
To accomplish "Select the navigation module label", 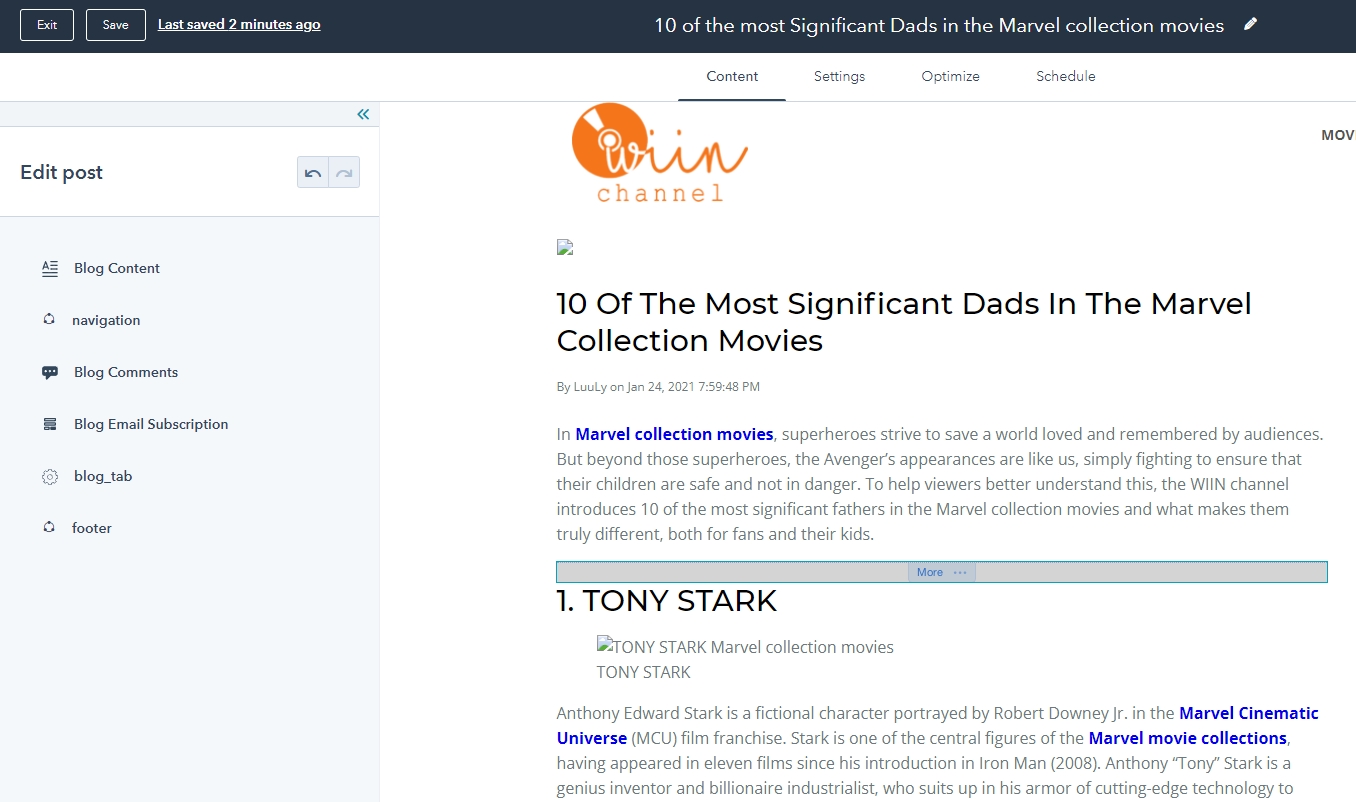I will [106, 320].
